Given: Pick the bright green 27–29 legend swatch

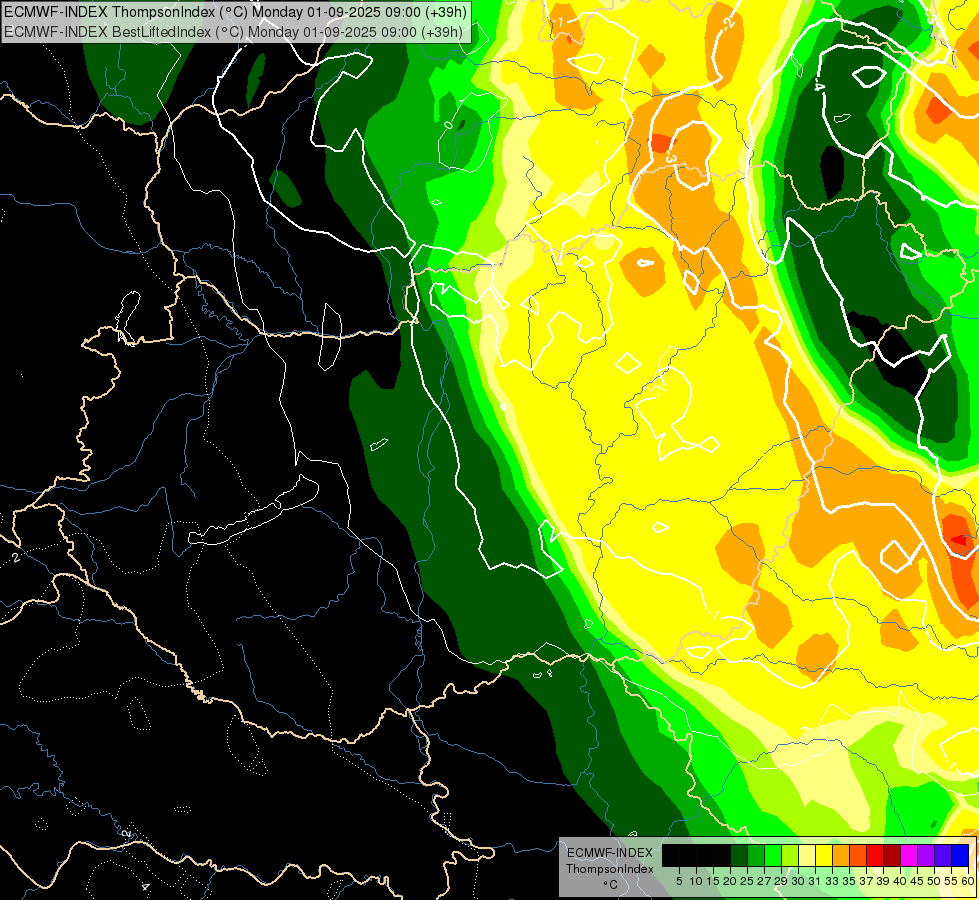Looking at the screenshot, I should coord(773,855).
